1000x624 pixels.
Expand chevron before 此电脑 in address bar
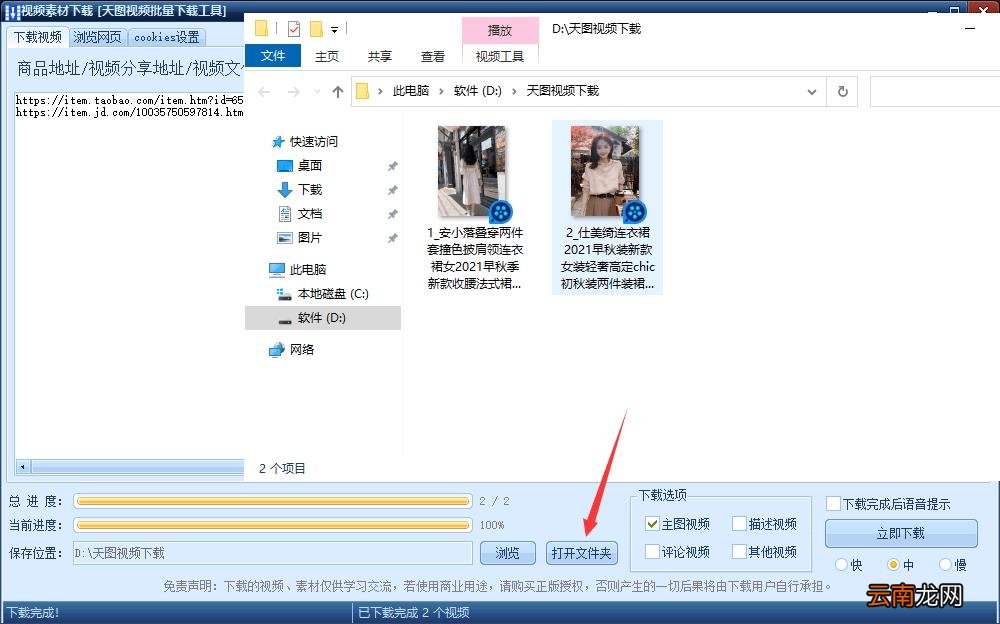(x=380, y=91)
